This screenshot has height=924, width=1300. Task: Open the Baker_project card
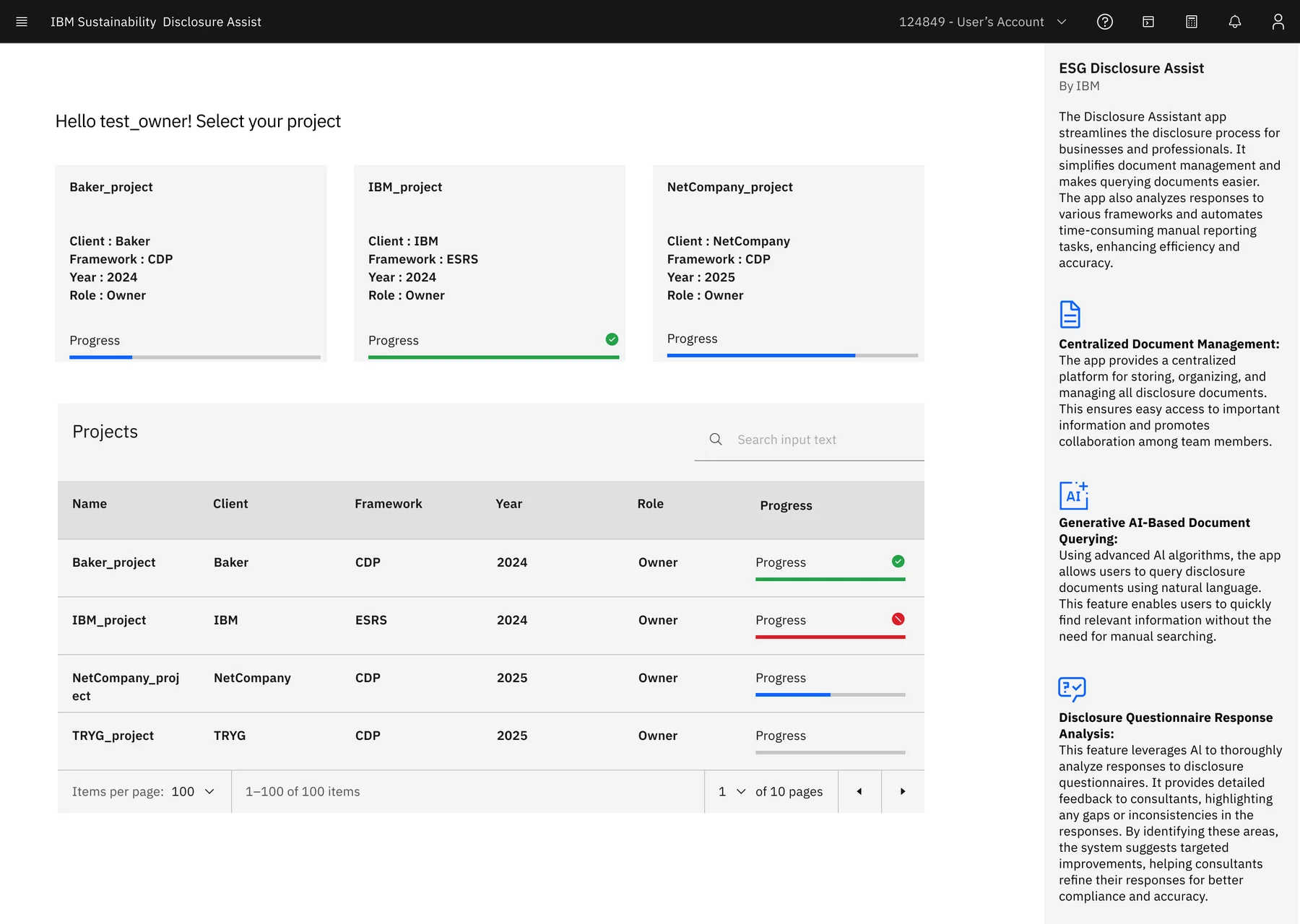(191, 263)
